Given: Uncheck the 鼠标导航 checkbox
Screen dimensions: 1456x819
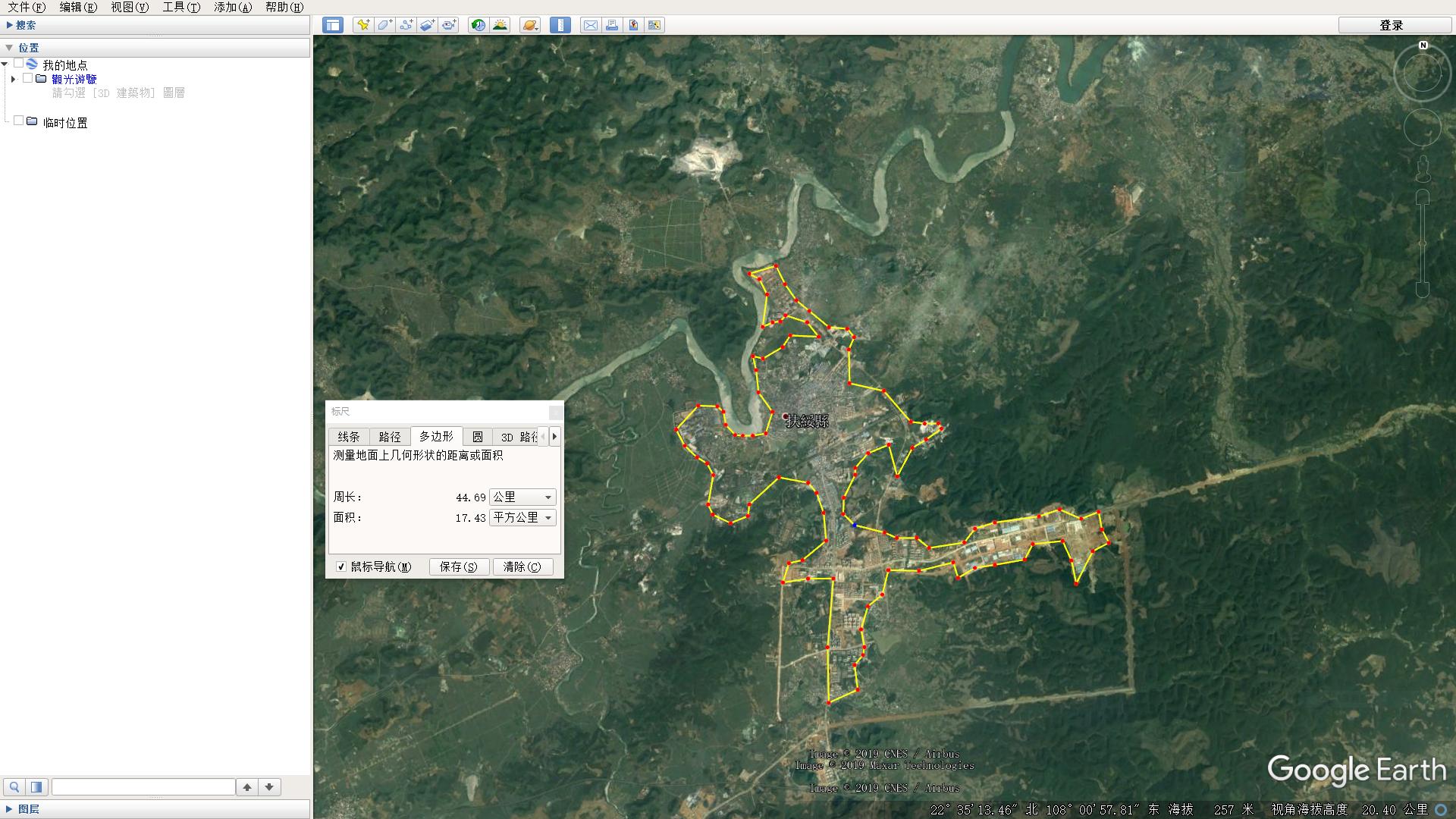Looking at the screenshot, I should [341, 566].
